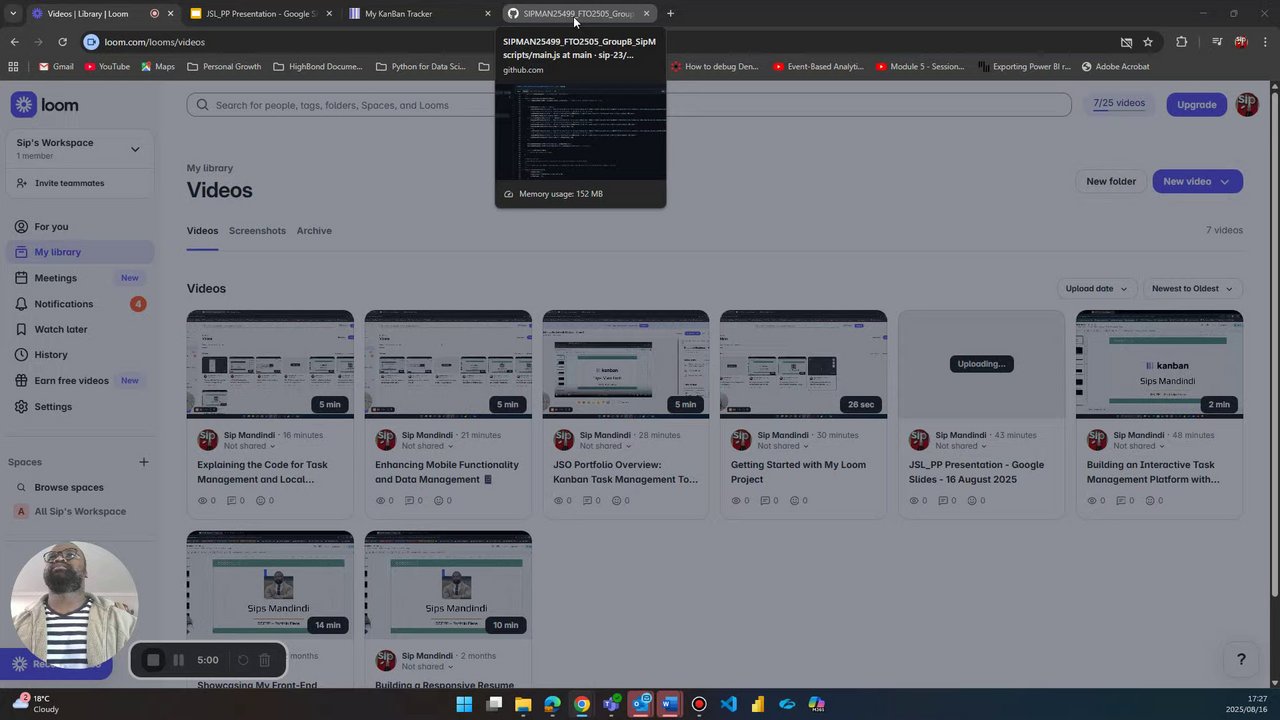
Task: Open the Chrome three-dot menu
Action: pyautogui.click(x=1266, y=42)
